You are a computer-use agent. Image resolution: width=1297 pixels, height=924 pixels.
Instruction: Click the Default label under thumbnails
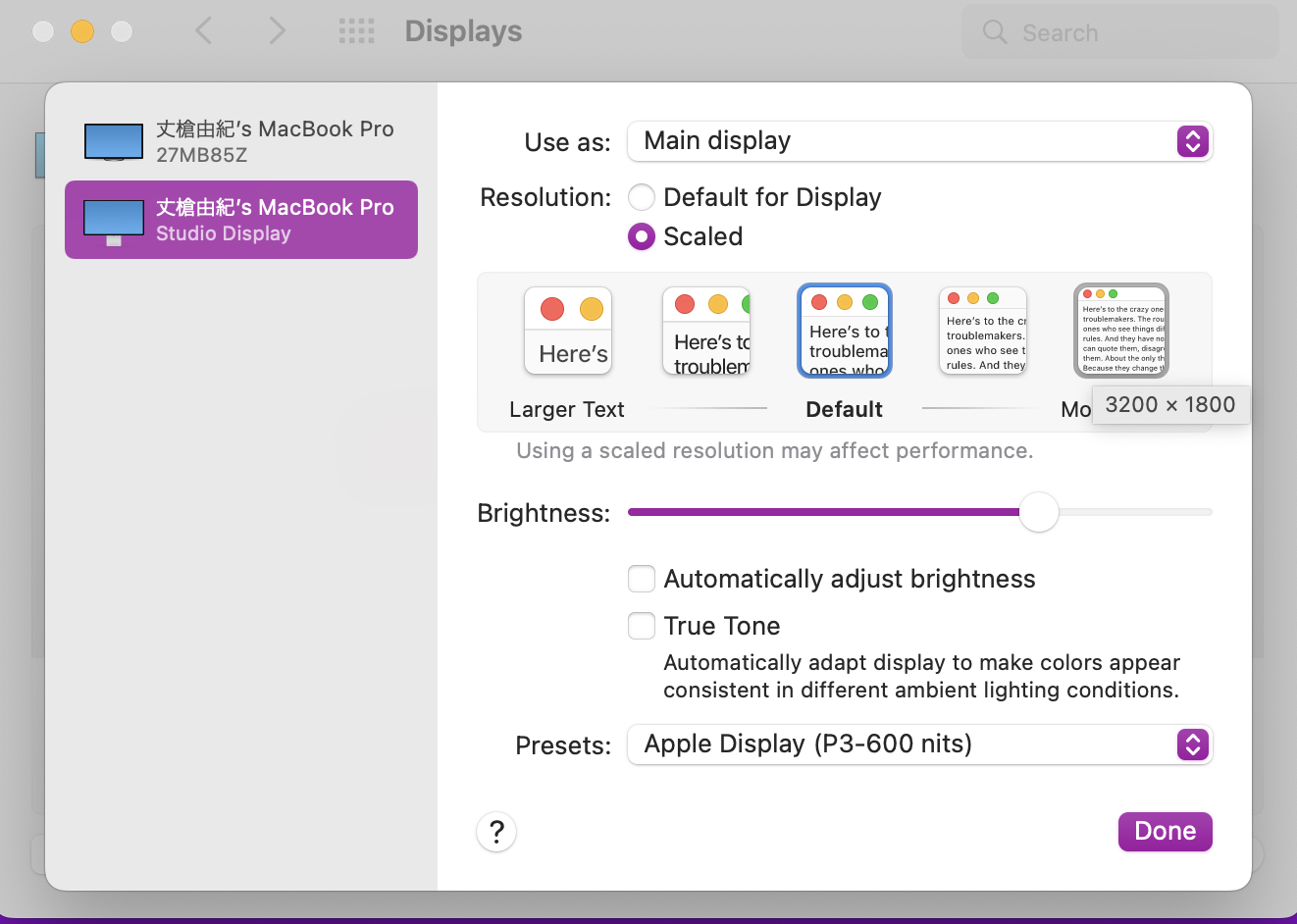click(x=845, y=410)
